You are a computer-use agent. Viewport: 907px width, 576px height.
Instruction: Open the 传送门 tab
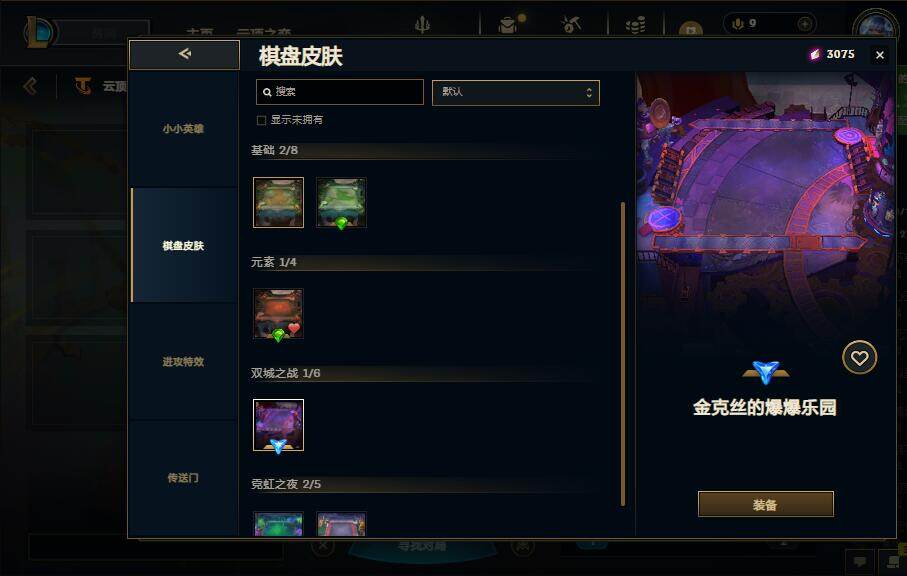(x=183, y=478)
